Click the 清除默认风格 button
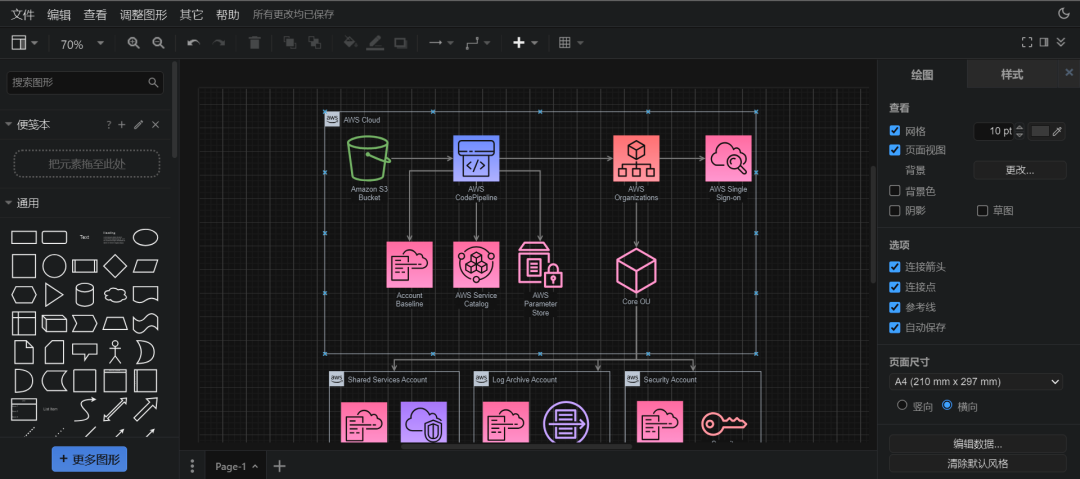Viewport: 1080px width, 479px height. click(x=977, y=463)
